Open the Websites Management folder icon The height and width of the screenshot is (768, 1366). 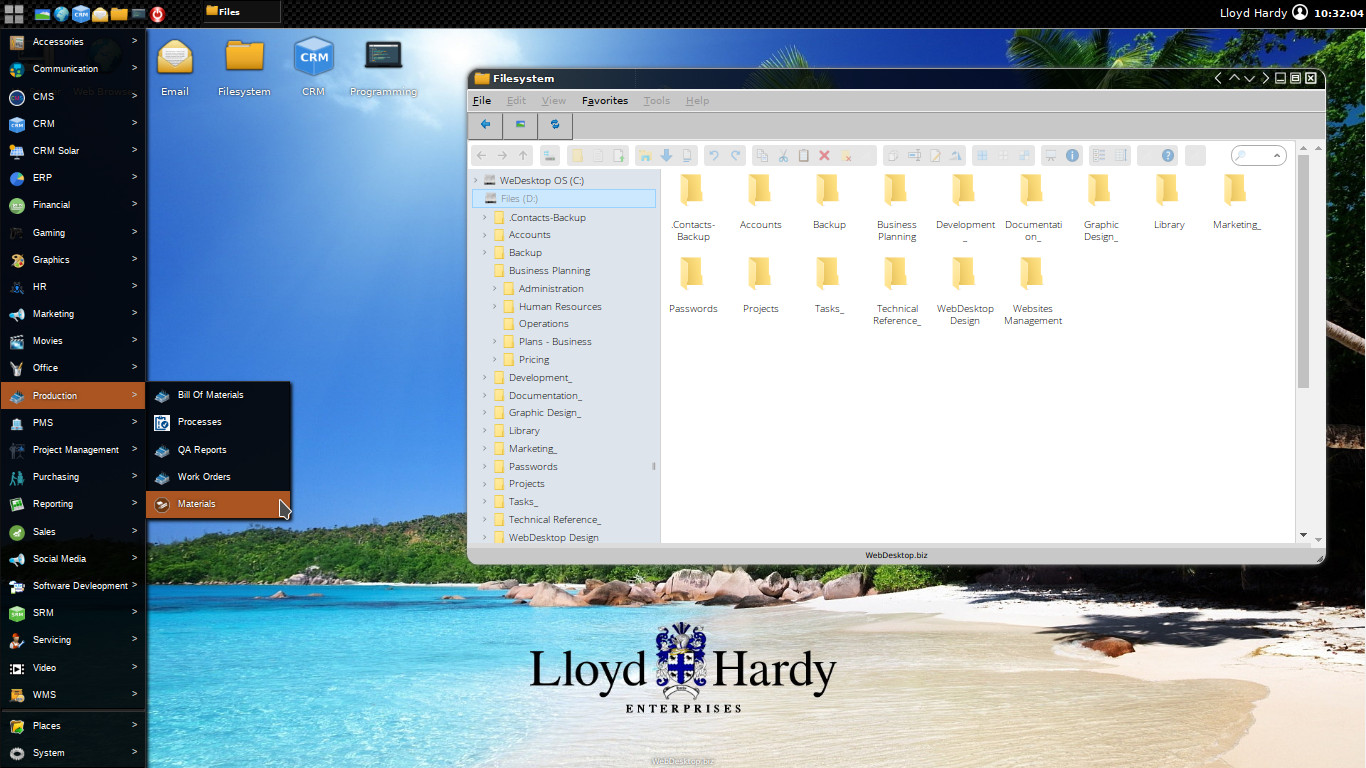pos(1032,273)
